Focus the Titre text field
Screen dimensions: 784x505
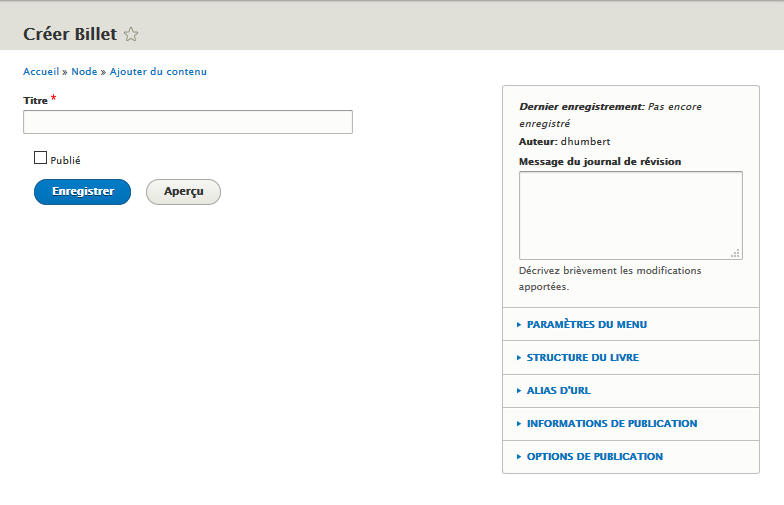click(188, 122)
